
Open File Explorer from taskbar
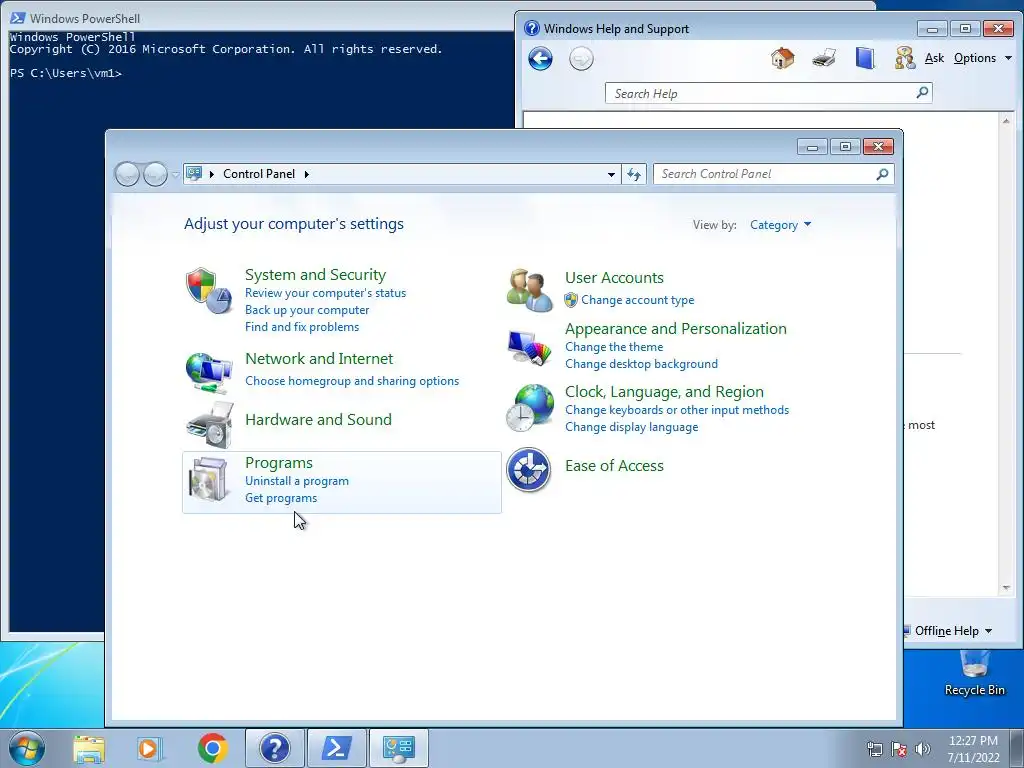[89, 748]
